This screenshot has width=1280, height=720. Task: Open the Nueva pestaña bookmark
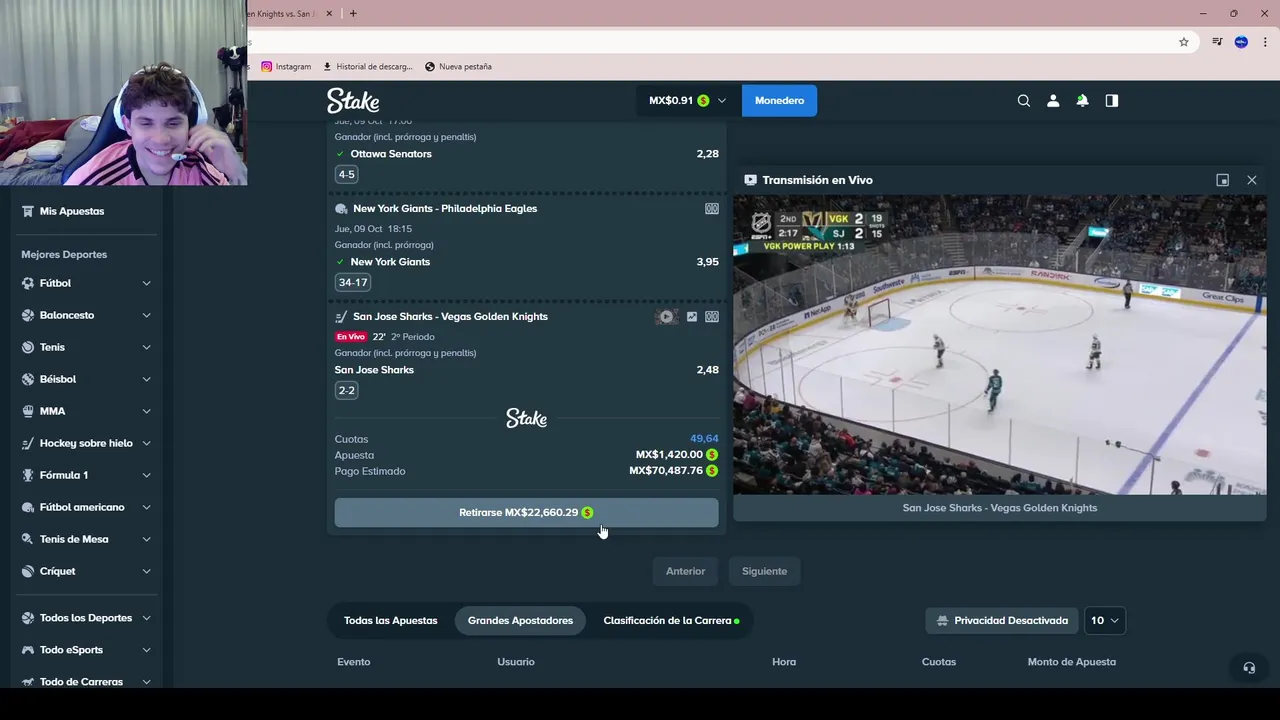tap(458, 67)
